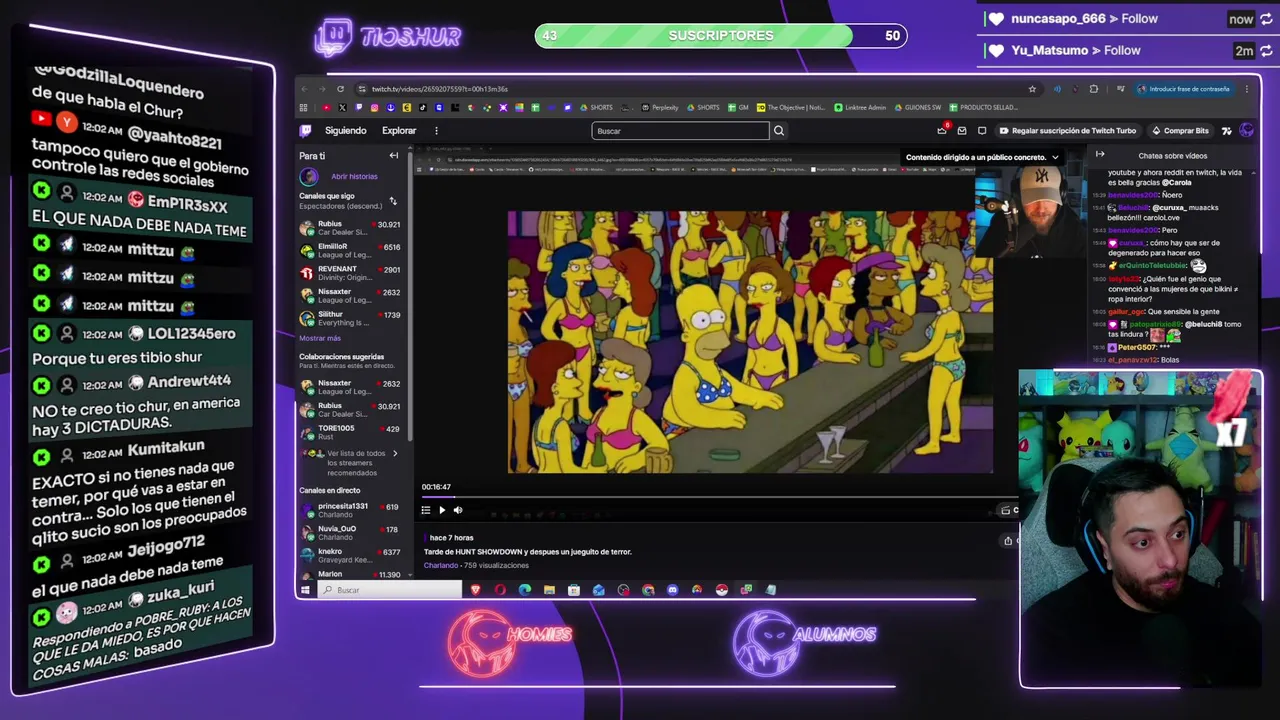Open File Explorer from taskbar

coord(549,590)
